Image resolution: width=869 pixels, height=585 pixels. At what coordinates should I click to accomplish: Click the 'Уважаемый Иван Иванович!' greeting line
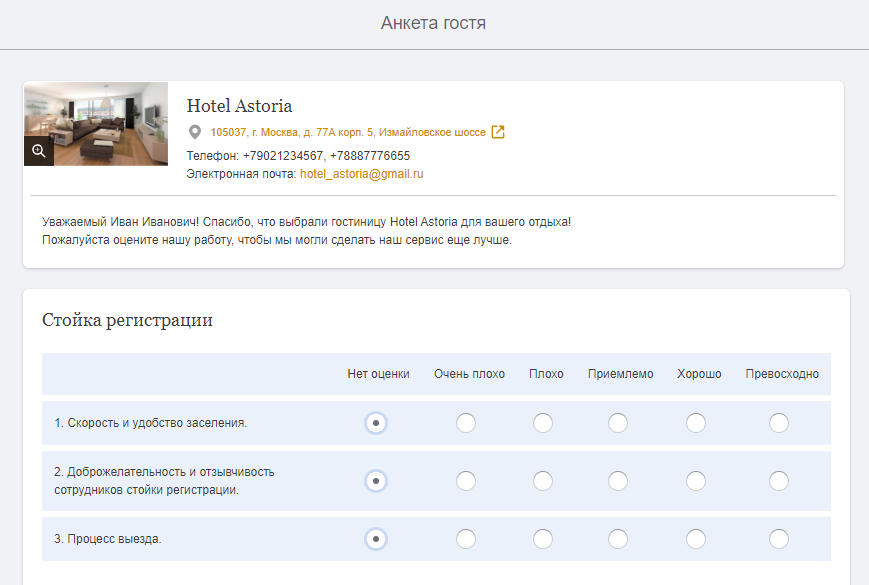coord(306,222)
